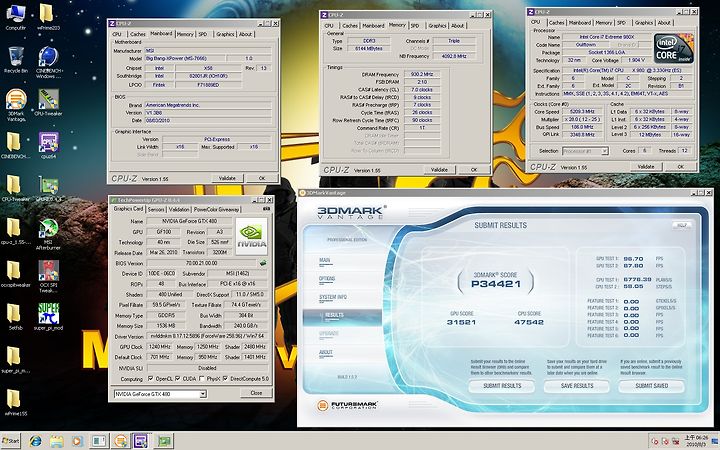Viewport: 720px width, 450px height.
Task: Open Windows Media Player from the taskbar
Action: pyautogui.click(x=78, y=441)
